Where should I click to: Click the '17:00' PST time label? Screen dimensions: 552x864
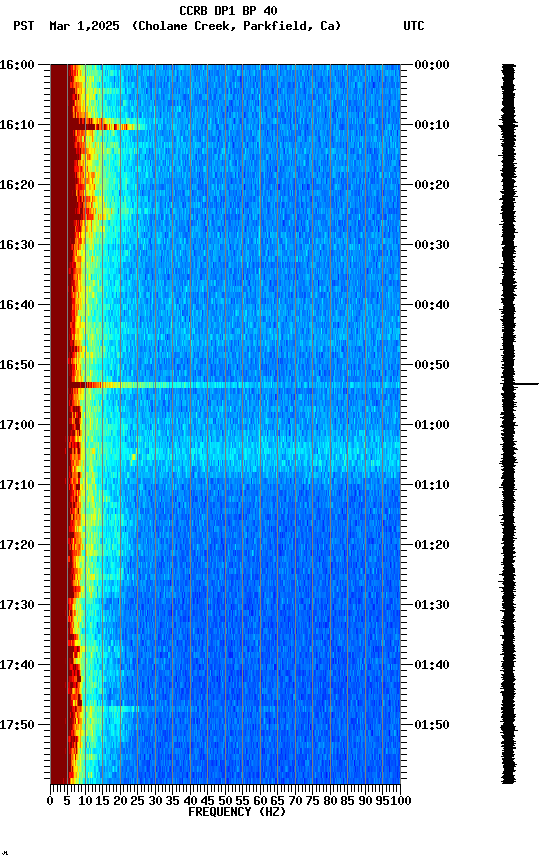17,425
